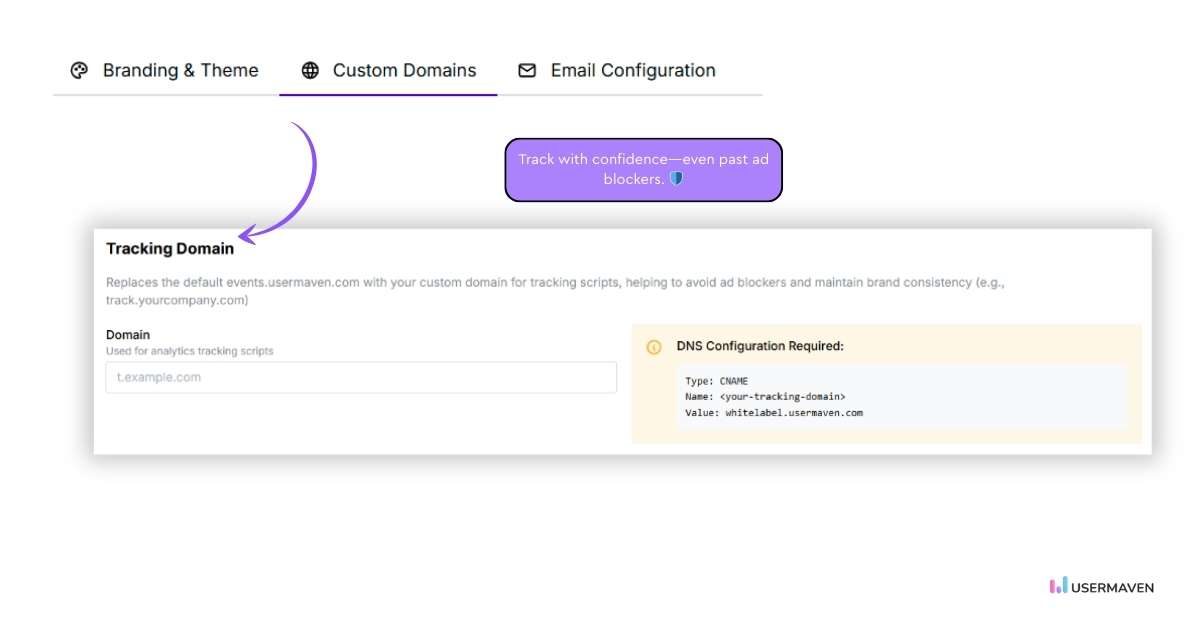
Task: Click the shield emoji in the callout
Action: (676, 179)
